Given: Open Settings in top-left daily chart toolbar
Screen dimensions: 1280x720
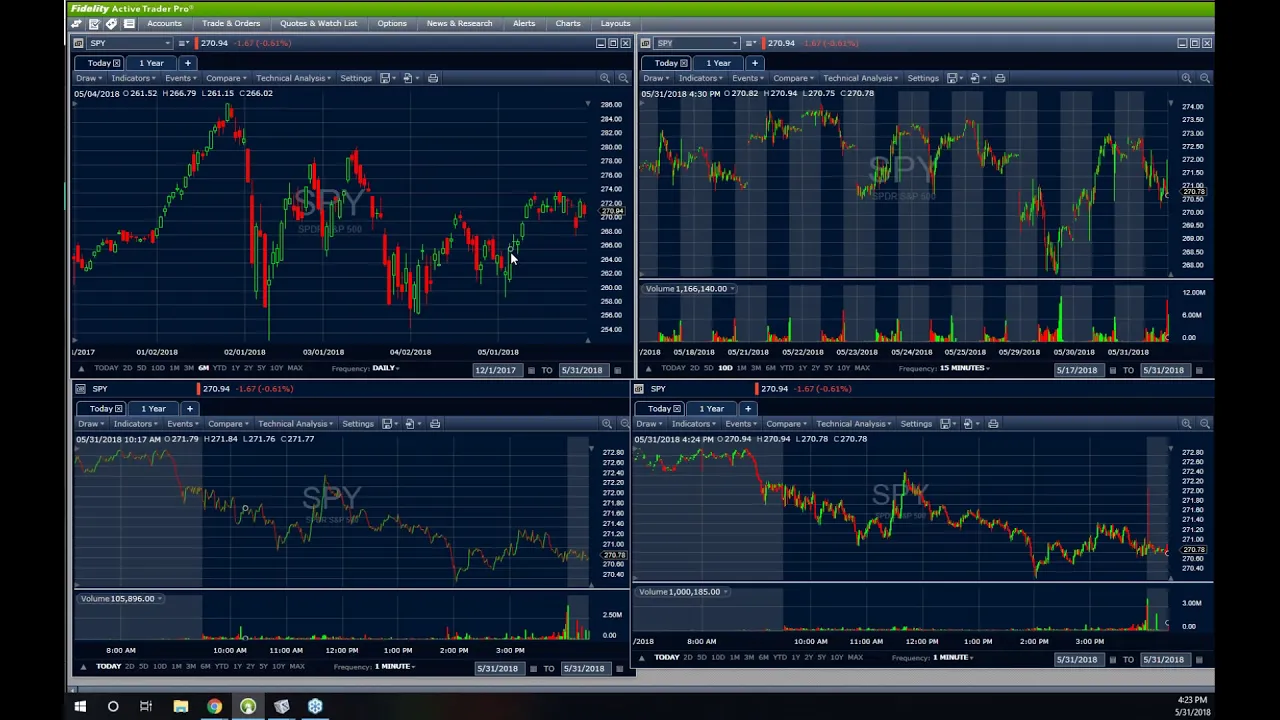Looking at the screenshot, I should point(356,78).
